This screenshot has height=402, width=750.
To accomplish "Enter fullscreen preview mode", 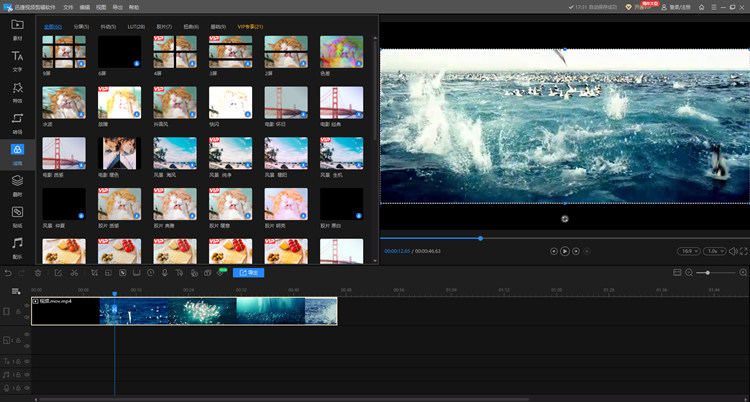I will (x=744, y=251).
